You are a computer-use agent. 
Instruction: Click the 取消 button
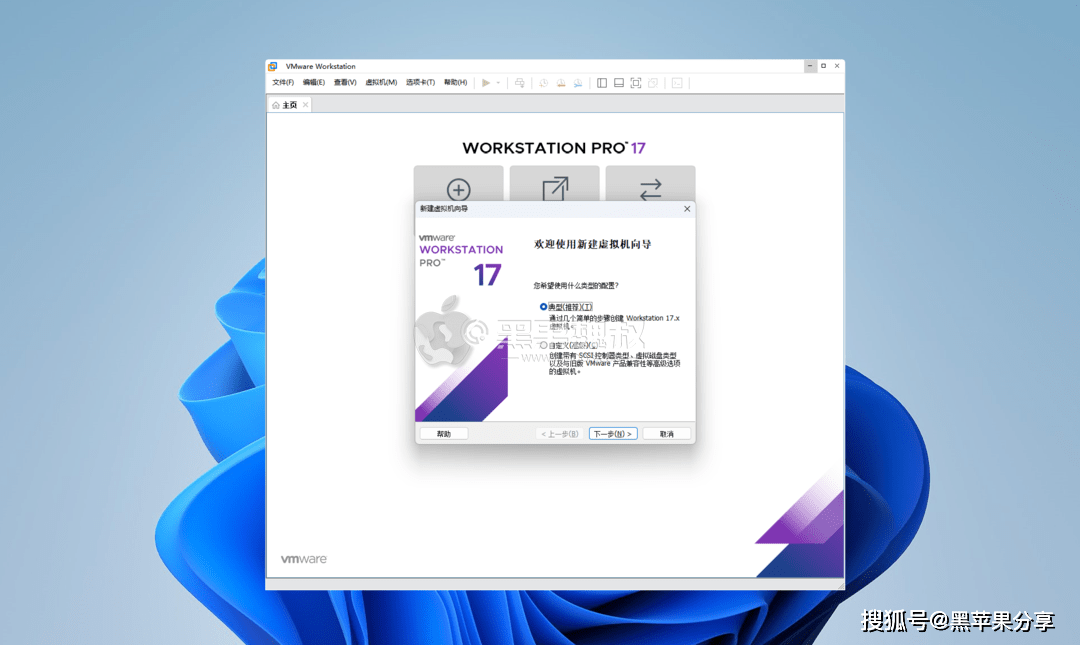tap(667, 434)
